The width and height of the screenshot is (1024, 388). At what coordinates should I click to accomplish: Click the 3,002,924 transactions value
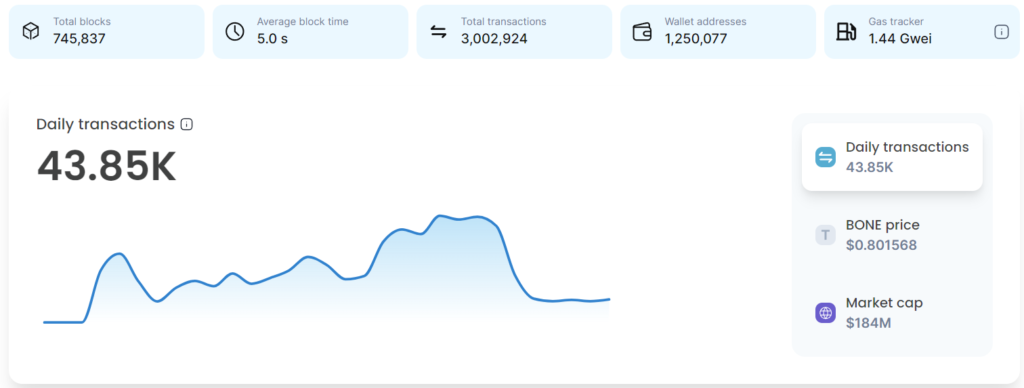tap(494, 39)
